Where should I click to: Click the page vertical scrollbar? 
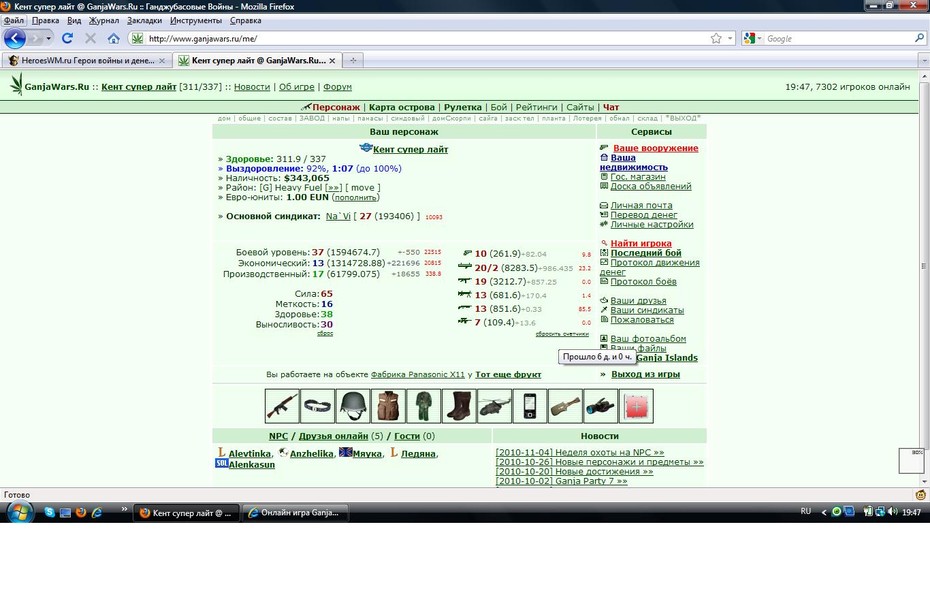[924, 278]
